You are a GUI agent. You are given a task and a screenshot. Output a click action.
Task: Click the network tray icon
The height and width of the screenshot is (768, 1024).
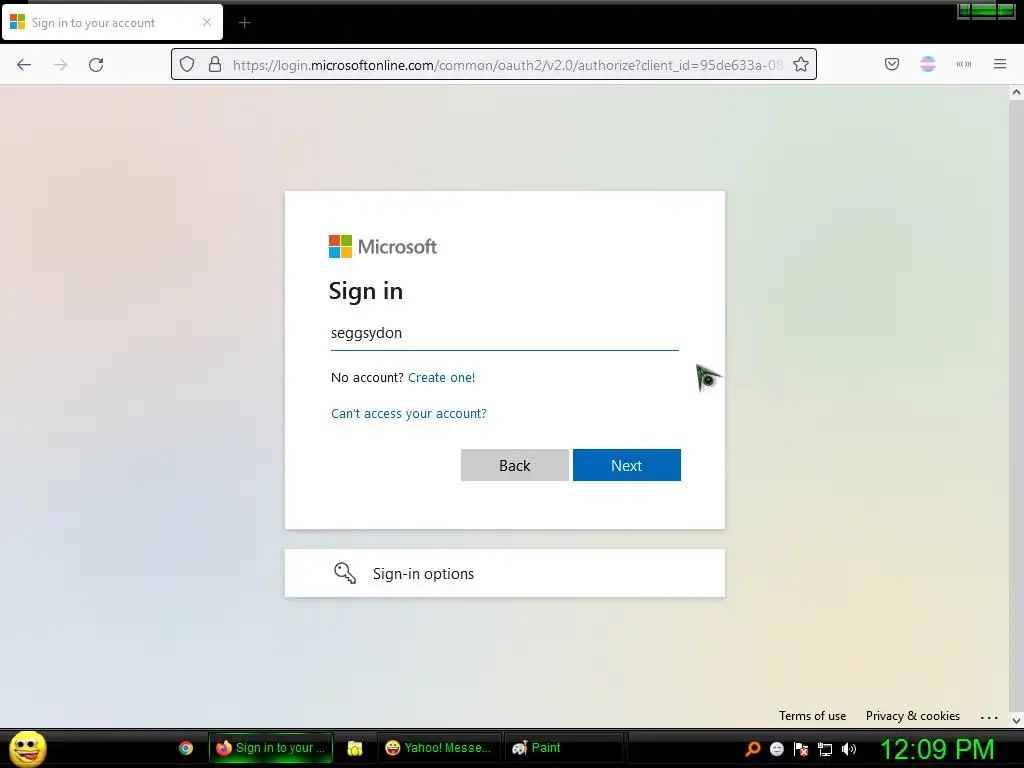[825, 749]
